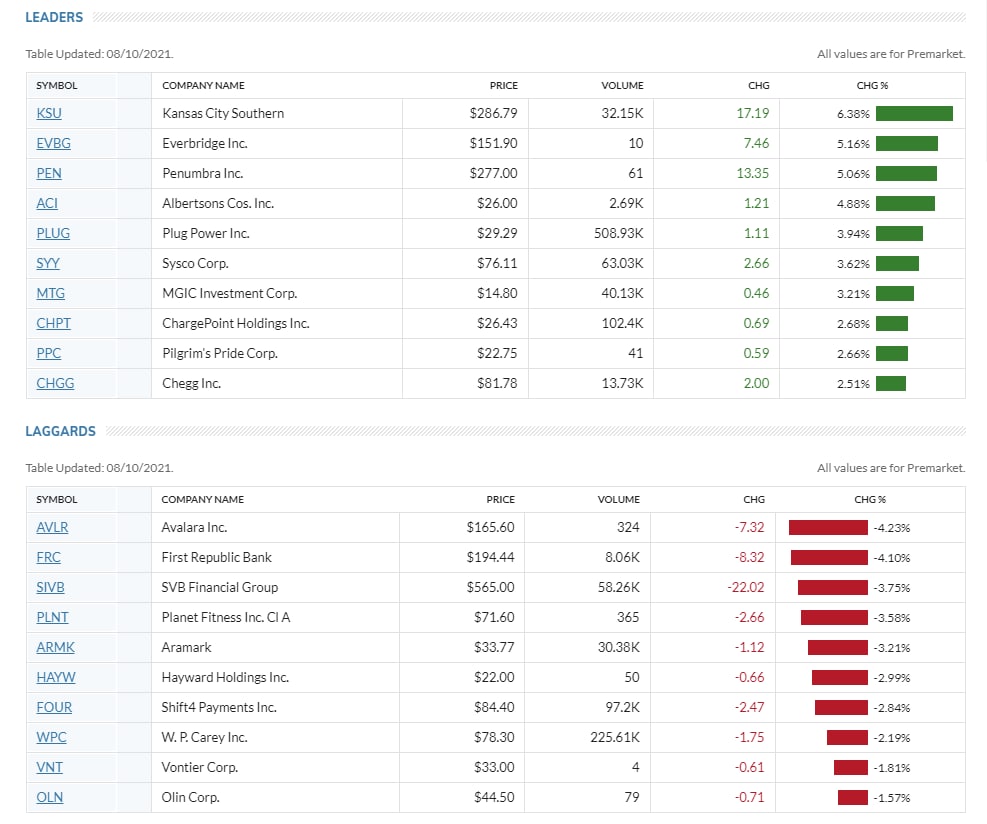Click the LEADERS section heading
Viewport: 987px width, 824px height.
click(54, 18)
